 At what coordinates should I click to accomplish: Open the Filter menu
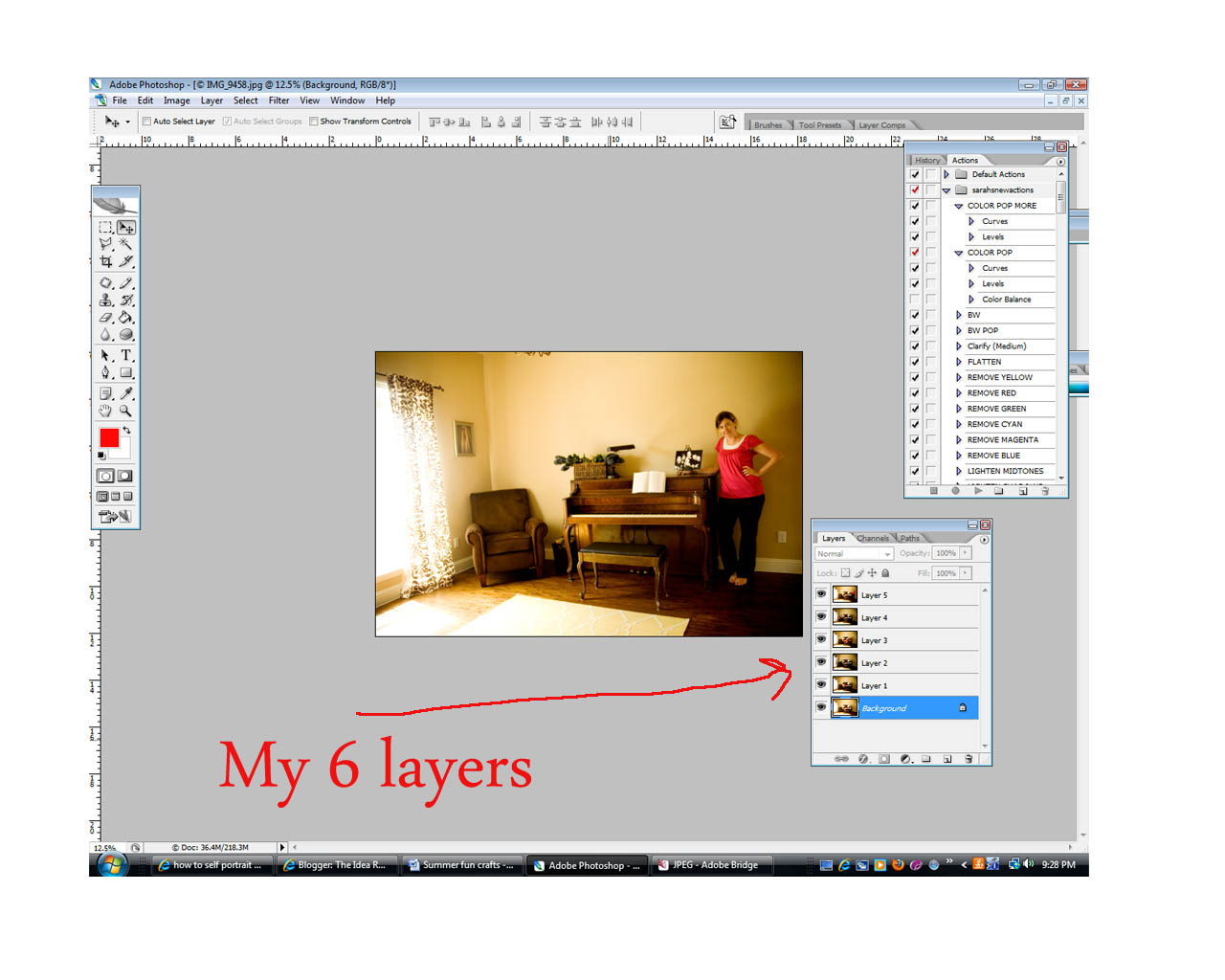point(278,100)
